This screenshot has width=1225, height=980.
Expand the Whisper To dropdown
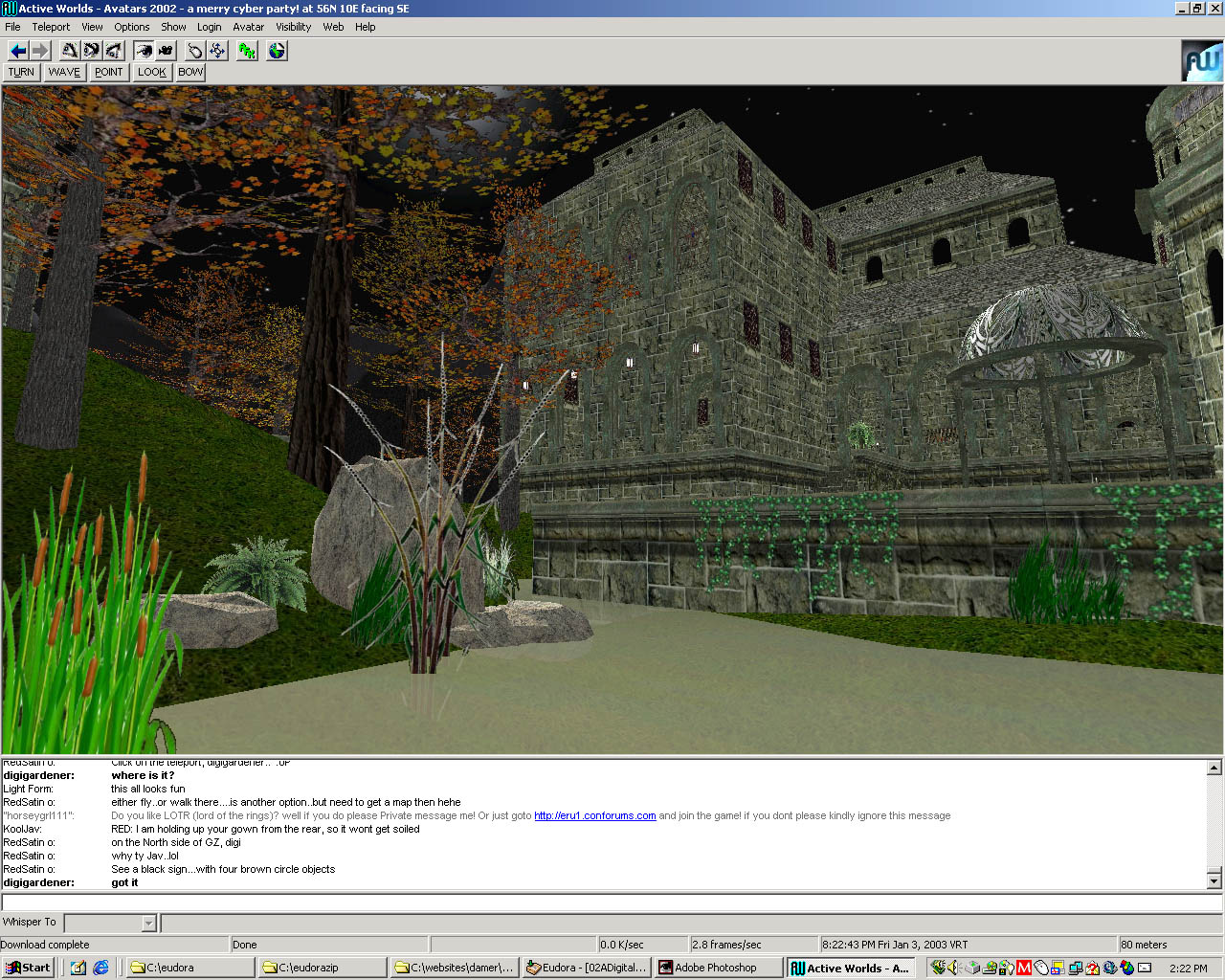148,924
